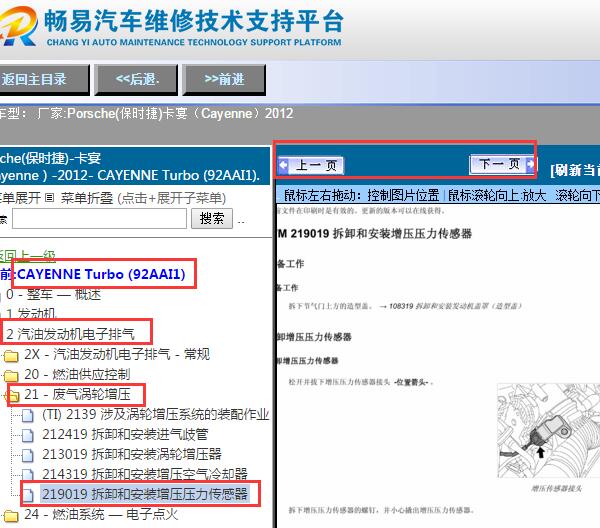This screenshot has height=528, width=600.
Task: Select 2 汽油发动机电子排气 entry
Action: [70, 334]
